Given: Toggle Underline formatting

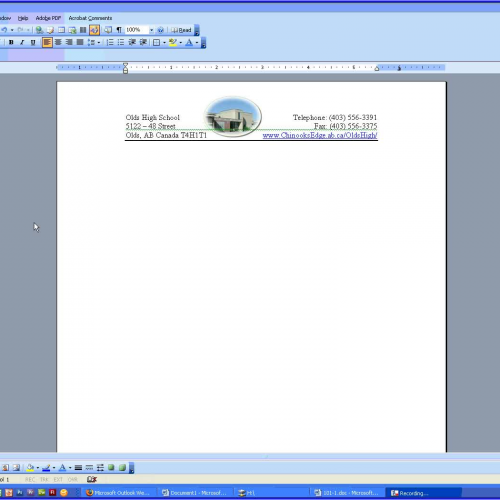Looking at the screenshot, I should [33, 42].
